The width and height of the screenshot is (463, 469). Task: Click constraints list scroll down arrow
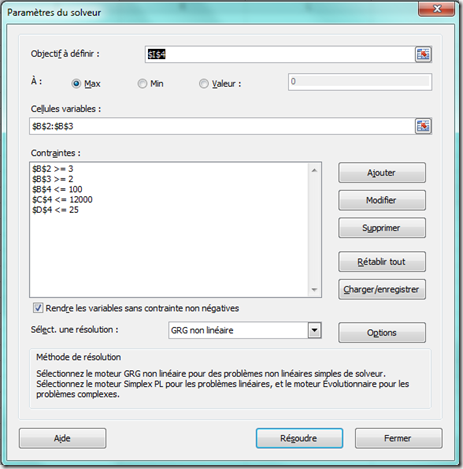314,289
